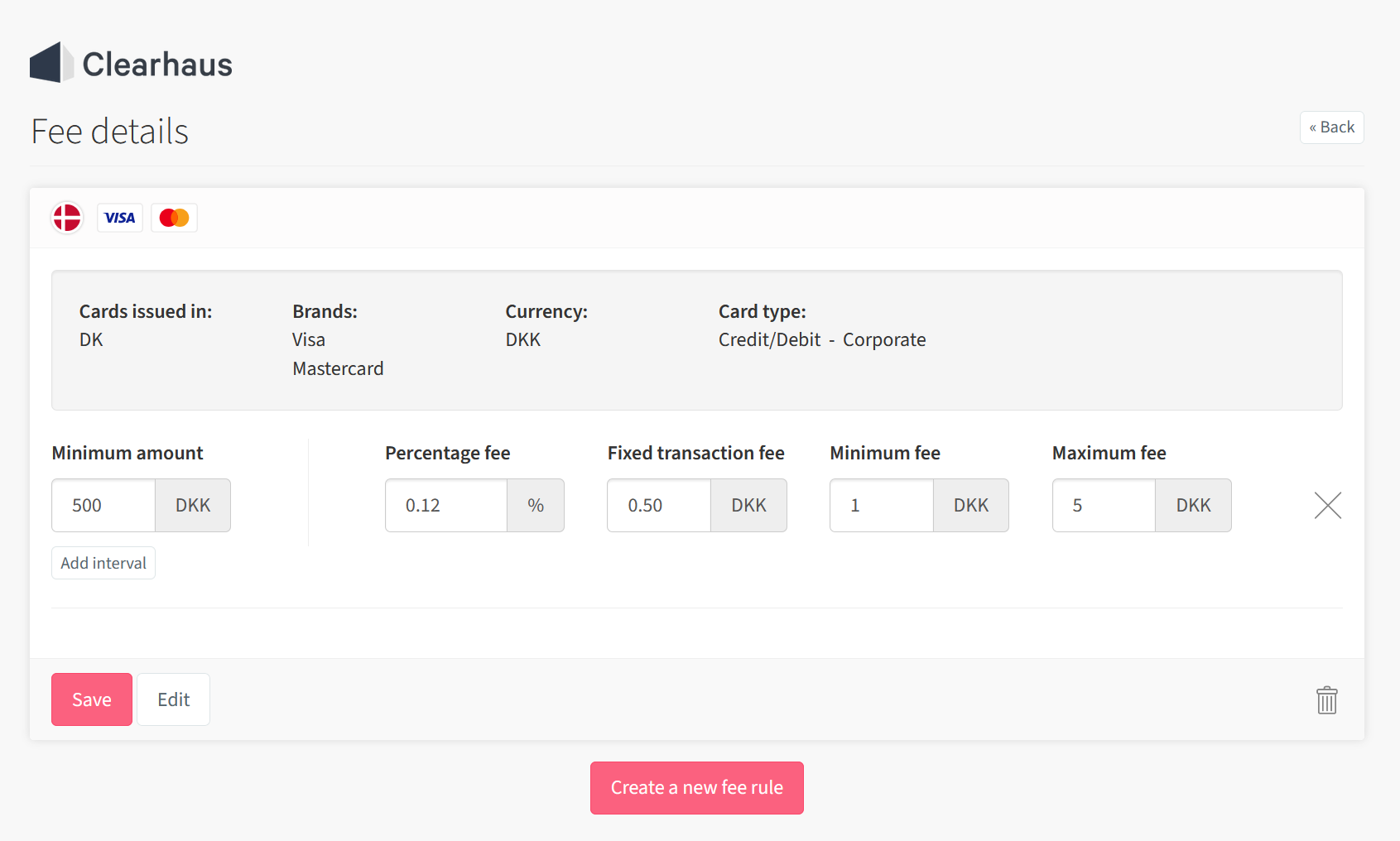Click the 'Credit/Debit - Corporate' text

click(822, 339)
